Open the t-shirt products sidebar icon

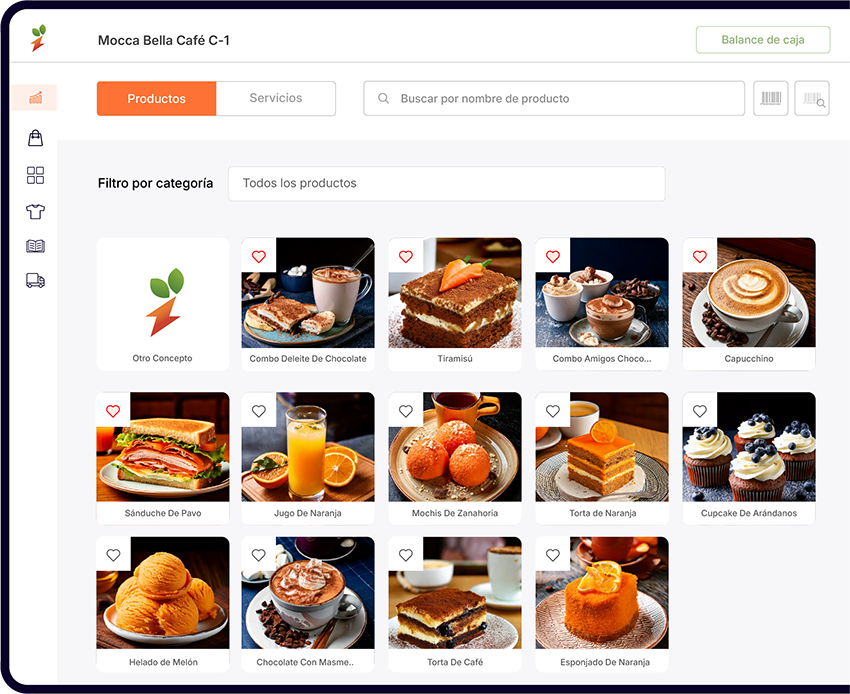tap(35, 211)
